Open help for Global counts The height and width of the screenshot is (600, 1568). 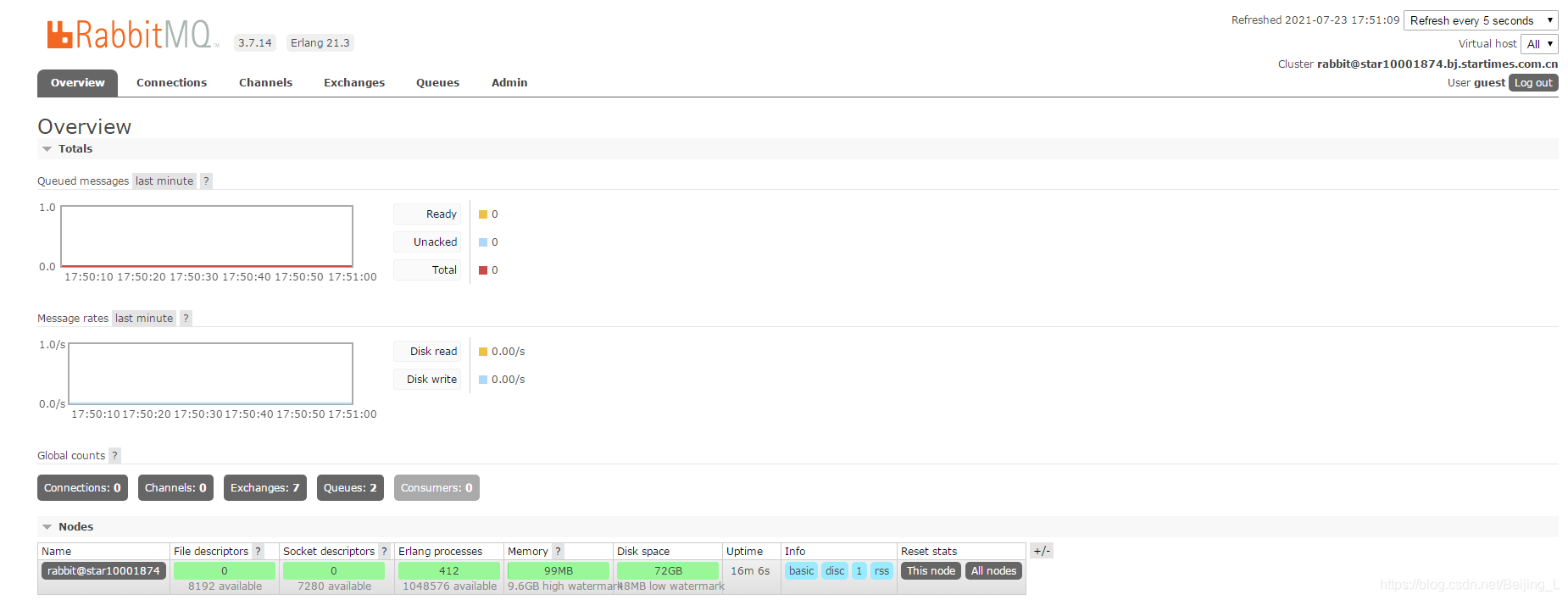(114, 455)
